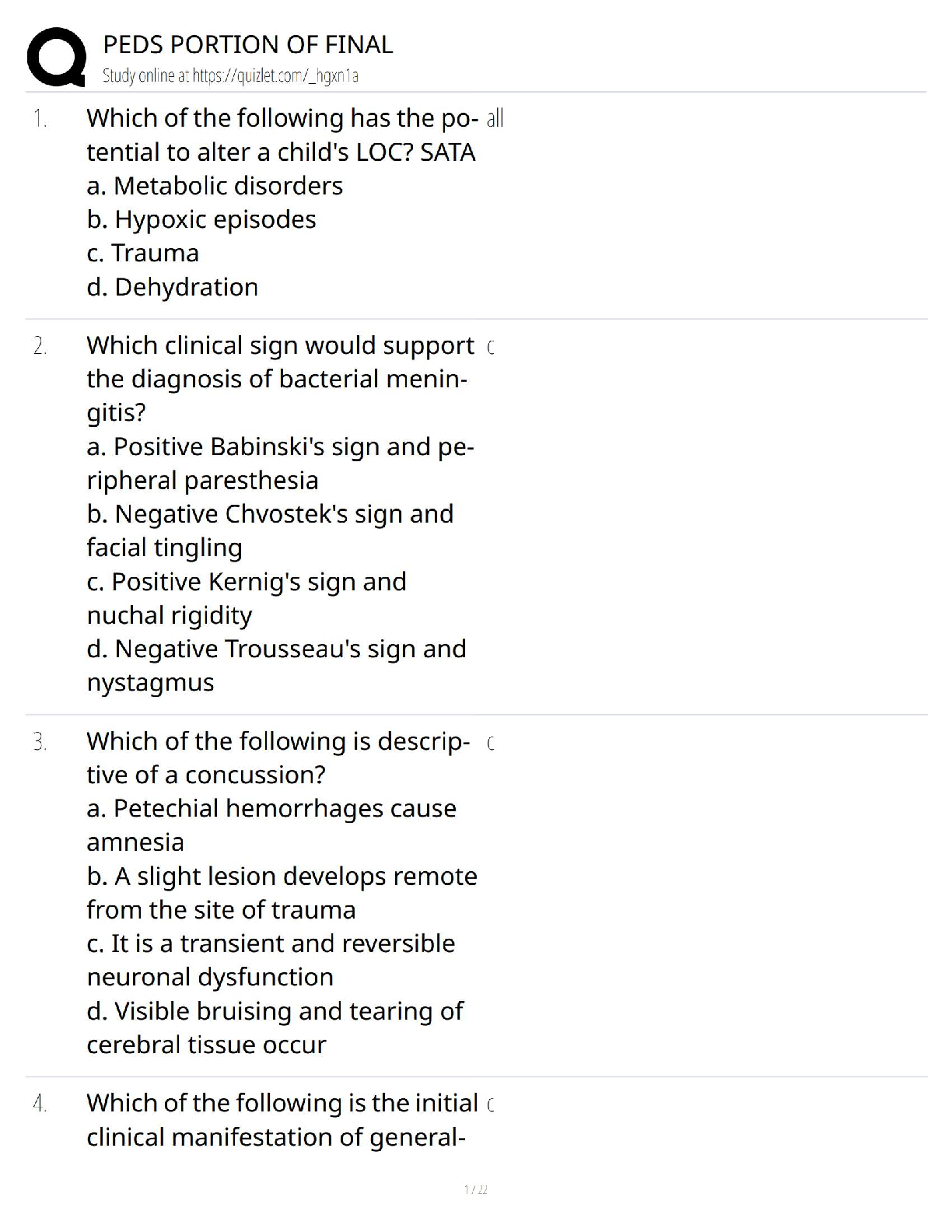Select option c. transient and reversible dysfunction
This screenshot has width=952, height=1232.
coord(271,960)
